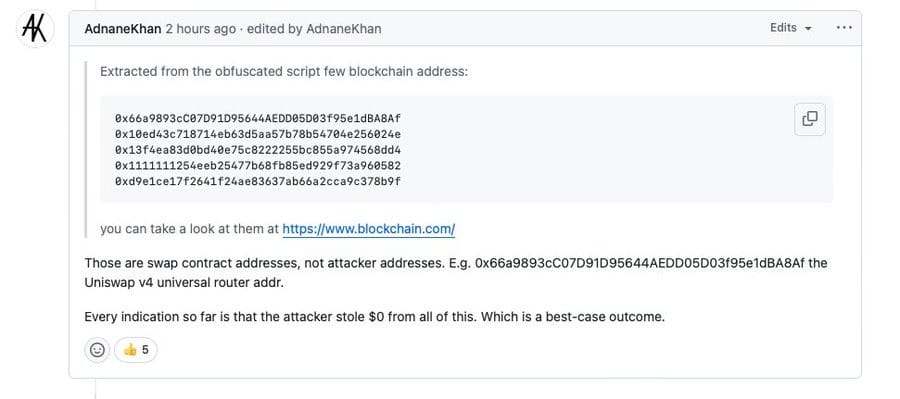Copy the blockchain addresses code block
Screen dimensions: 900x399
coord(809,119)
